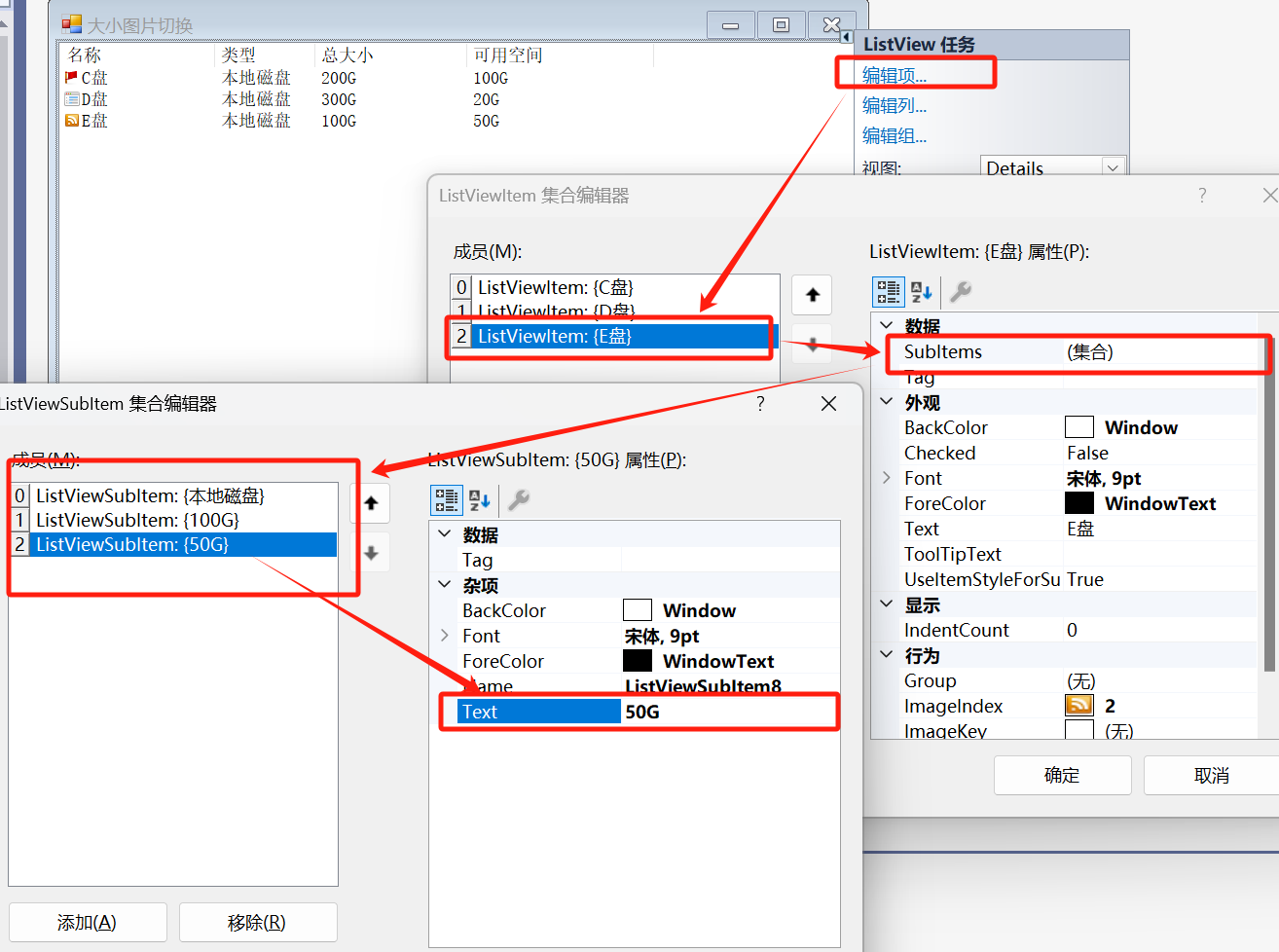Move SubItem up with arrow button
The width and height of the screenshot is (1279, 952).
point(371,503)
